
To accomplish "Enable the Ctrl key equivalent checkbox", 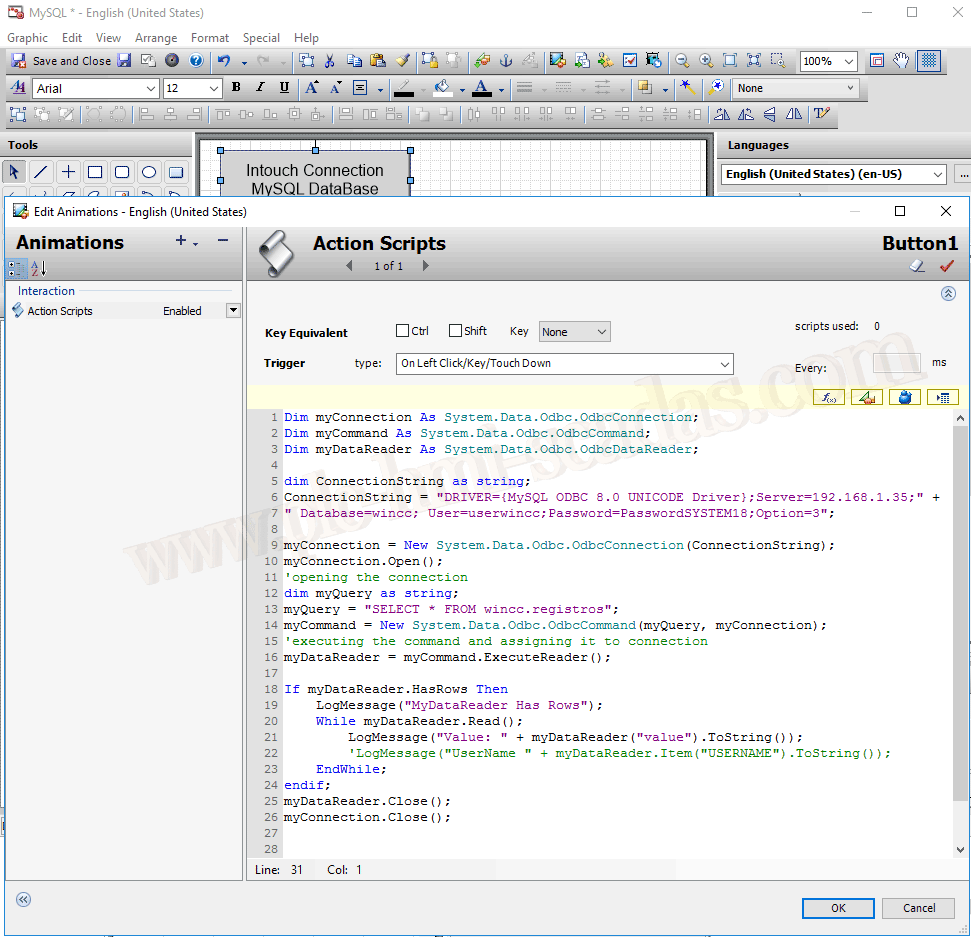I will 403,331.
